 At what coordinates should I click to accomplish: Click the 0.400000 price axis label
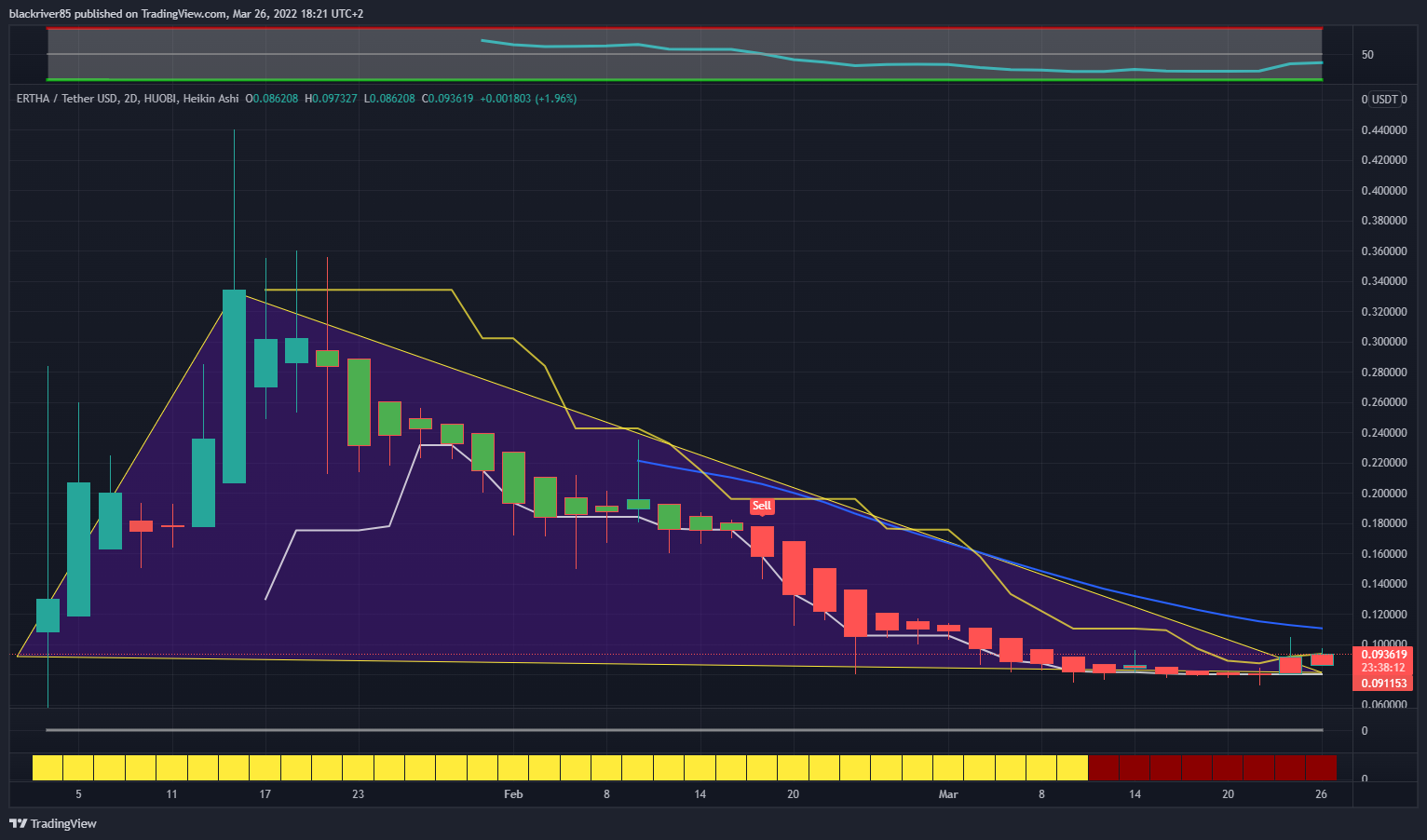tap(1384, 191)
